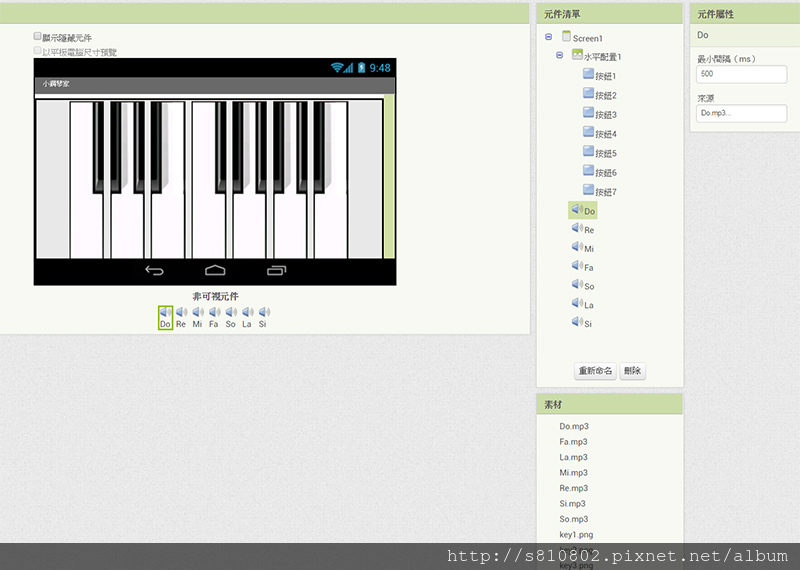800x570 pixels.
Task: Tick the 顯示隱藏元件 checkbox
Action: click(37, 36)
